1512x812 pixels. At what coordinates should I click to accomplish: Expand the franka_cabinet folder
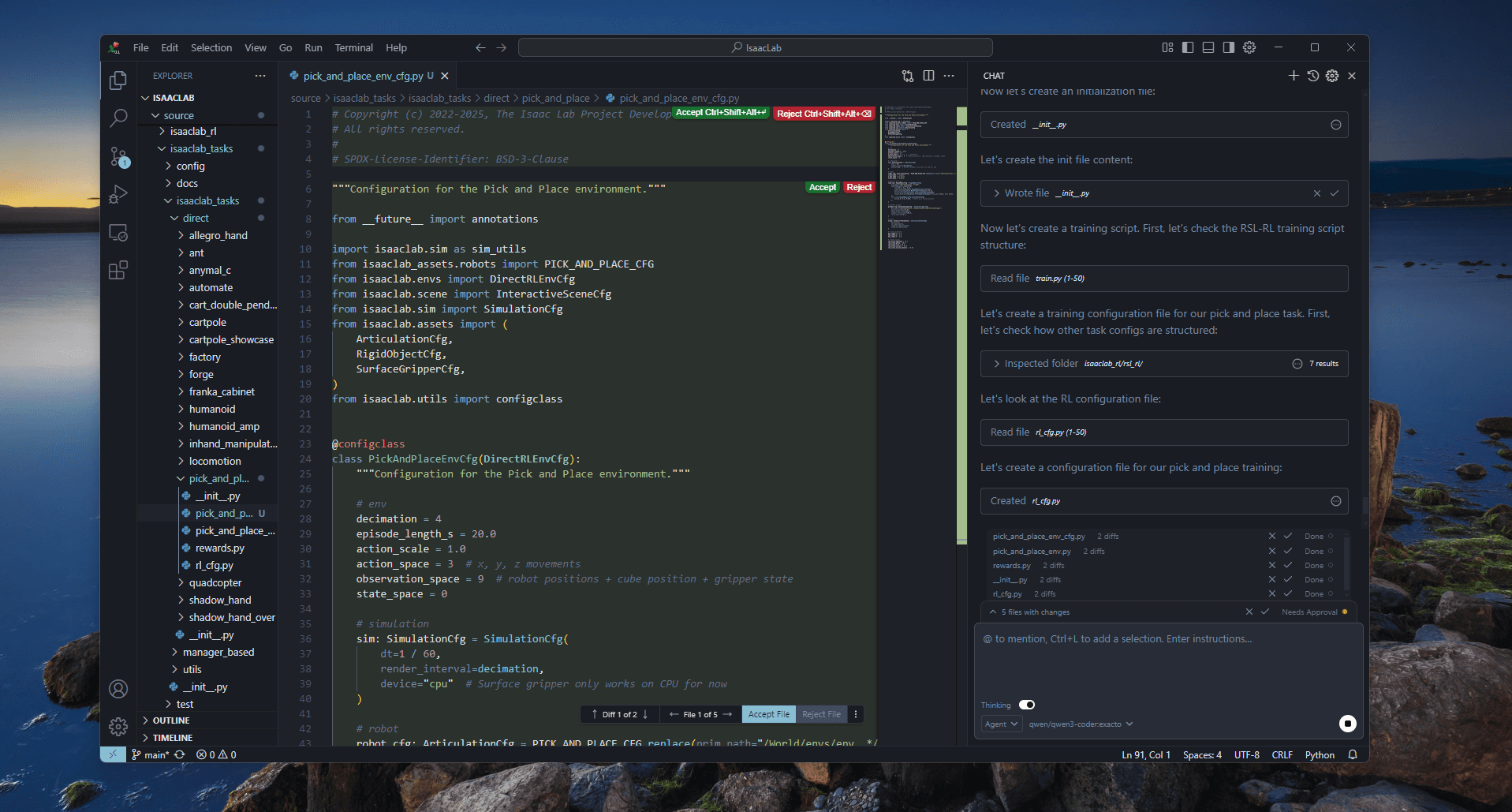221,391
